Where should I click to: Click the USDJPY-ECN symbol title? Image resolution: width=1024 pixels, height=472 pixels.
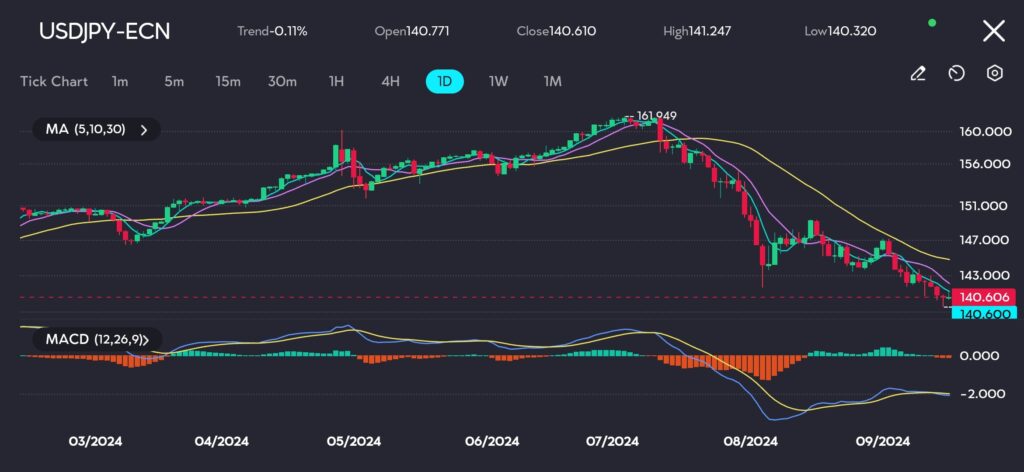pos(105,31)
